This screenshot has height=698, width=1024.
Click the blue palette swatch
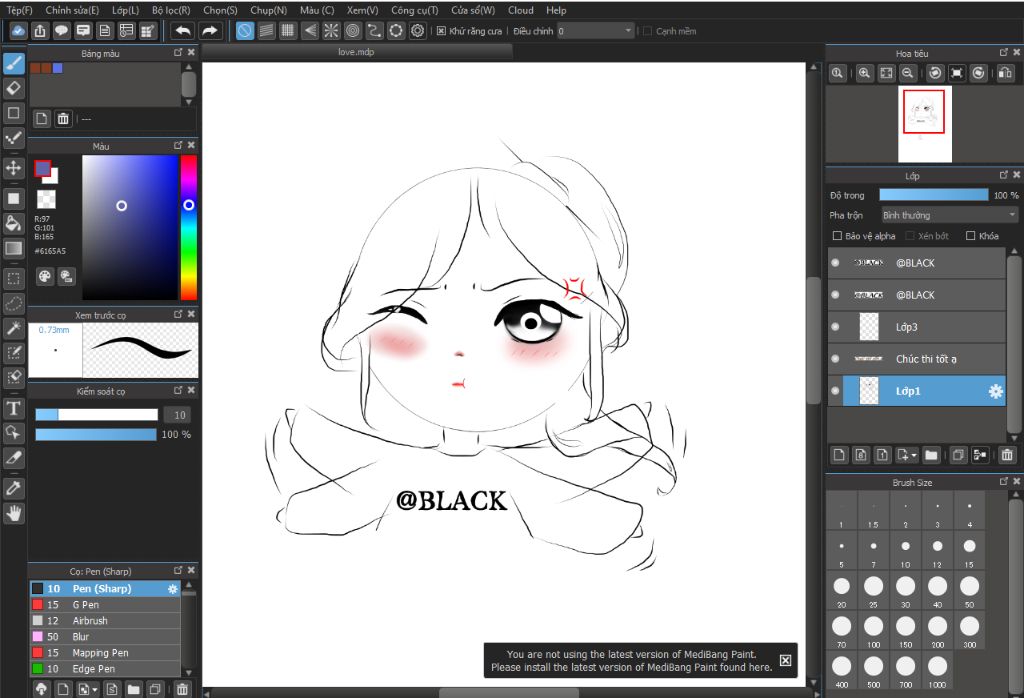coord(57,68)
